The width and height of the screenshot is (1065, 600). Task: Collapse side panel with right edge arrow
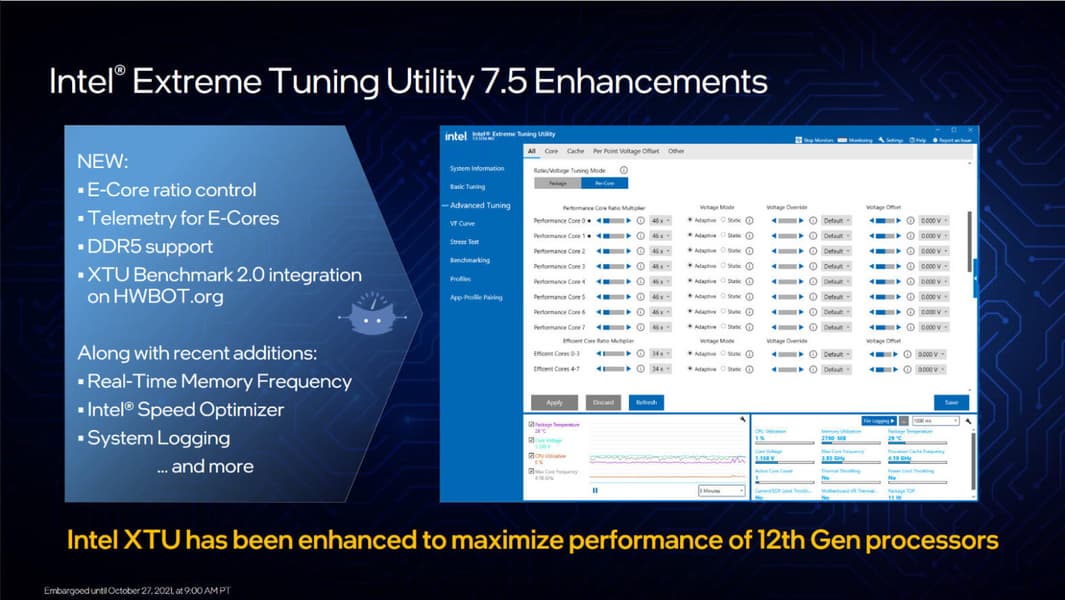click(975, 278)
